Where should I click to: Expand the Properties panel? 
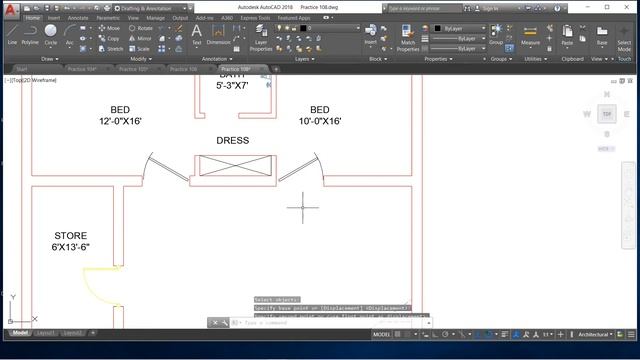[438, 59]
